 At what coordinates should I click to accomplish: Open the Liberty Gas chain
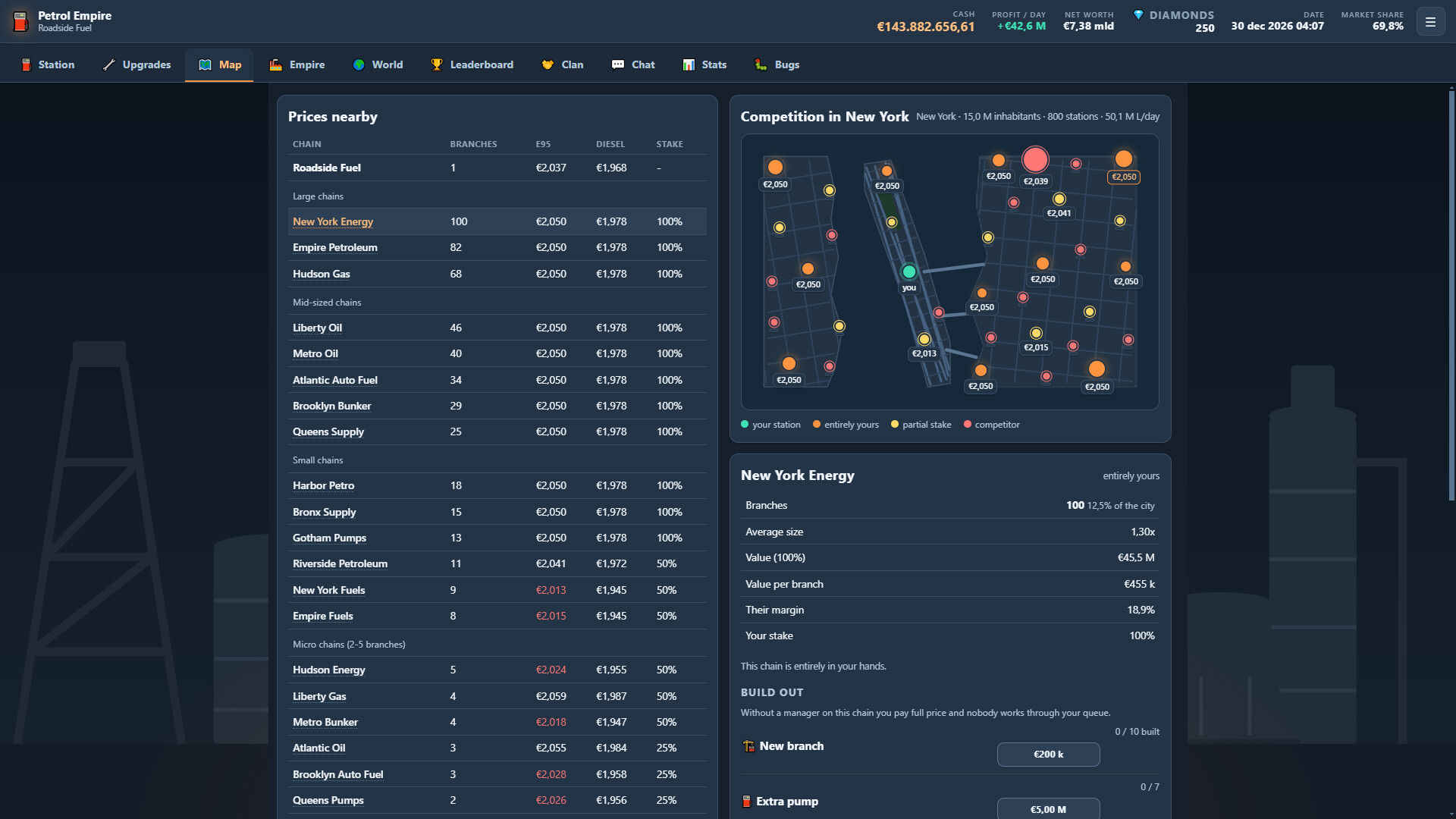319,696
